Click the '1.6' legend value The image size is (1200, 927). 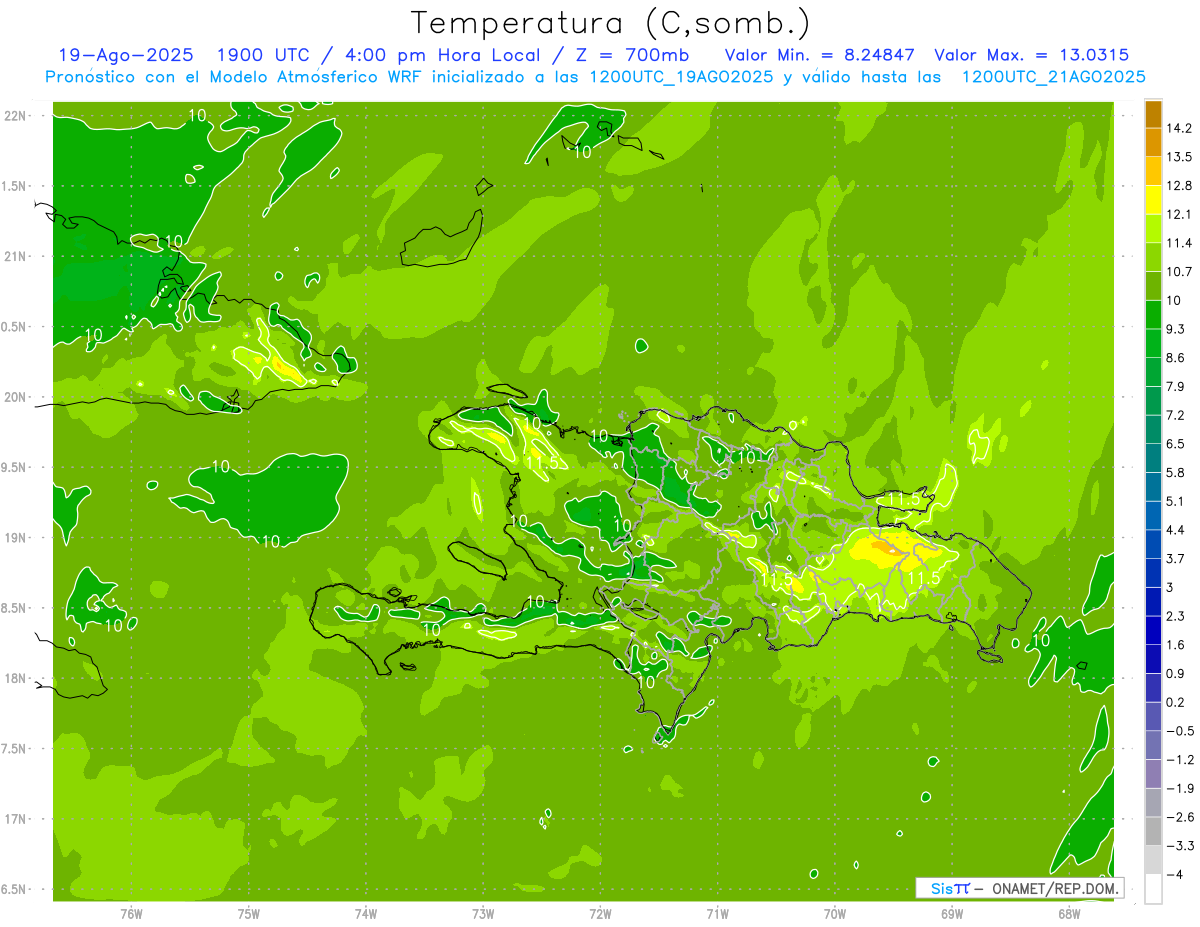[x=1176, y=644]
